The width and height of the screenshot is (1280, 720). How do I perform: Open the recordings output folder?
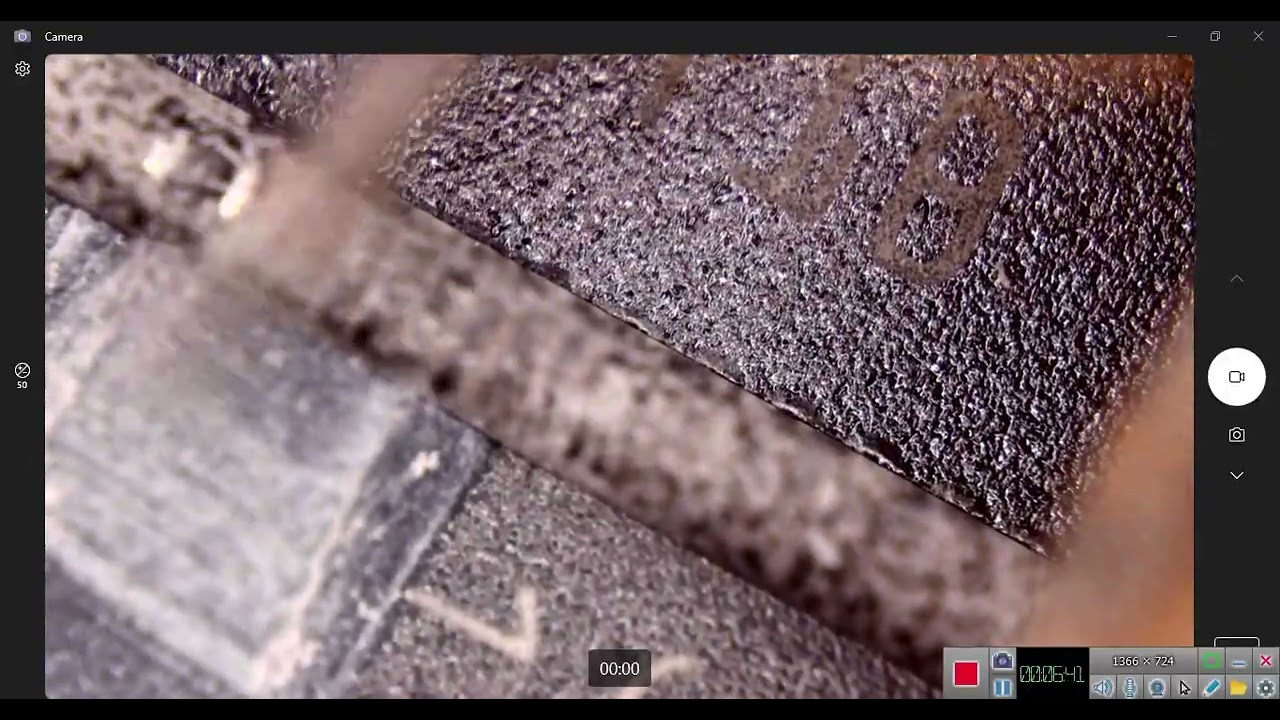click(x=1238, y=688)
